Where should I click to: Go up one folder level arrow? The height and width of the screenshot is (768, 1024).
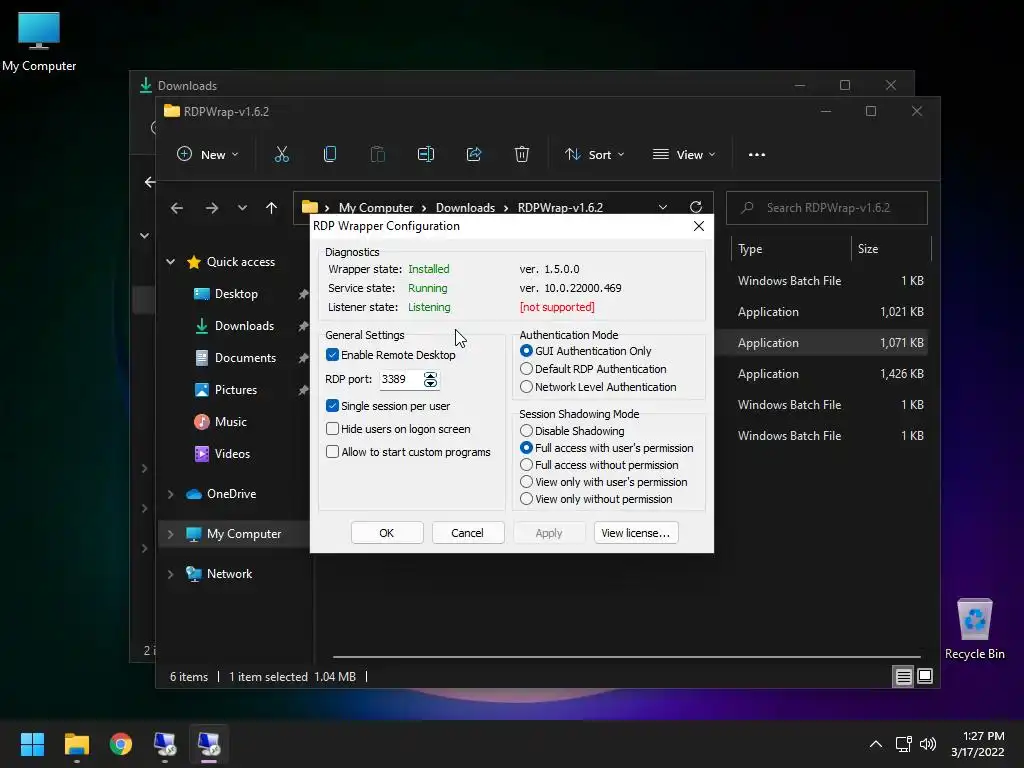[272, 208]
